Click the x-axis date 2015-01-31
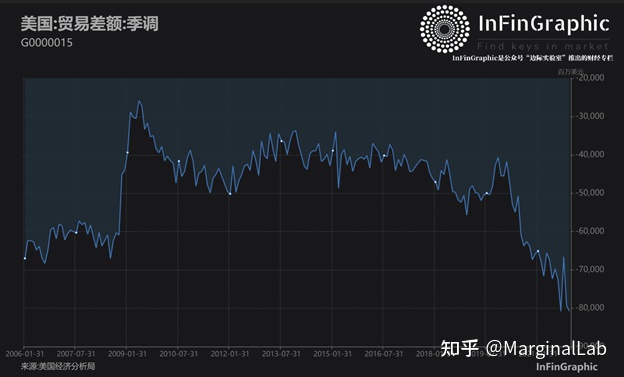 point(333,354)
